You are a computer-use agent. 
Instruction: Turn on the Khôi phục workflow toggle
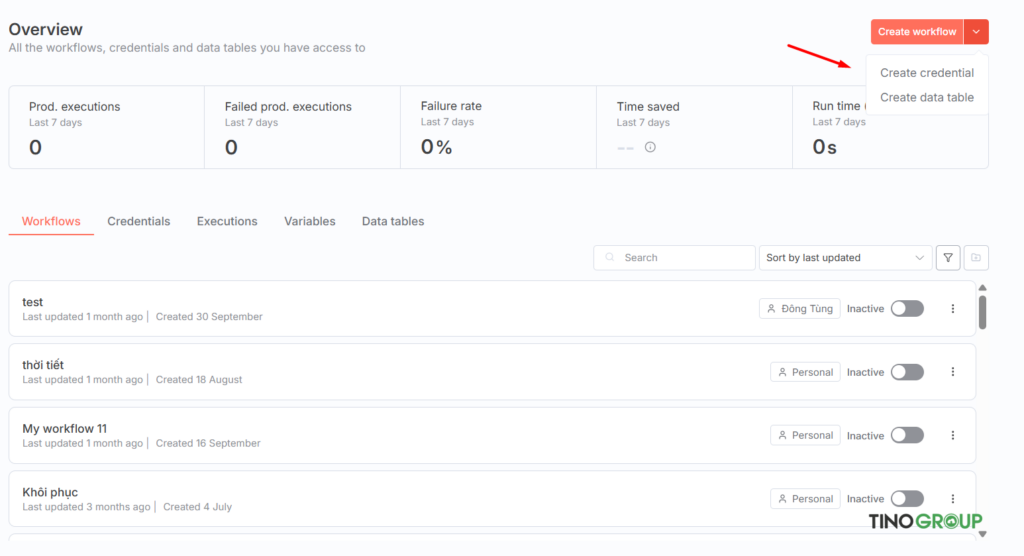pos(907,499)
